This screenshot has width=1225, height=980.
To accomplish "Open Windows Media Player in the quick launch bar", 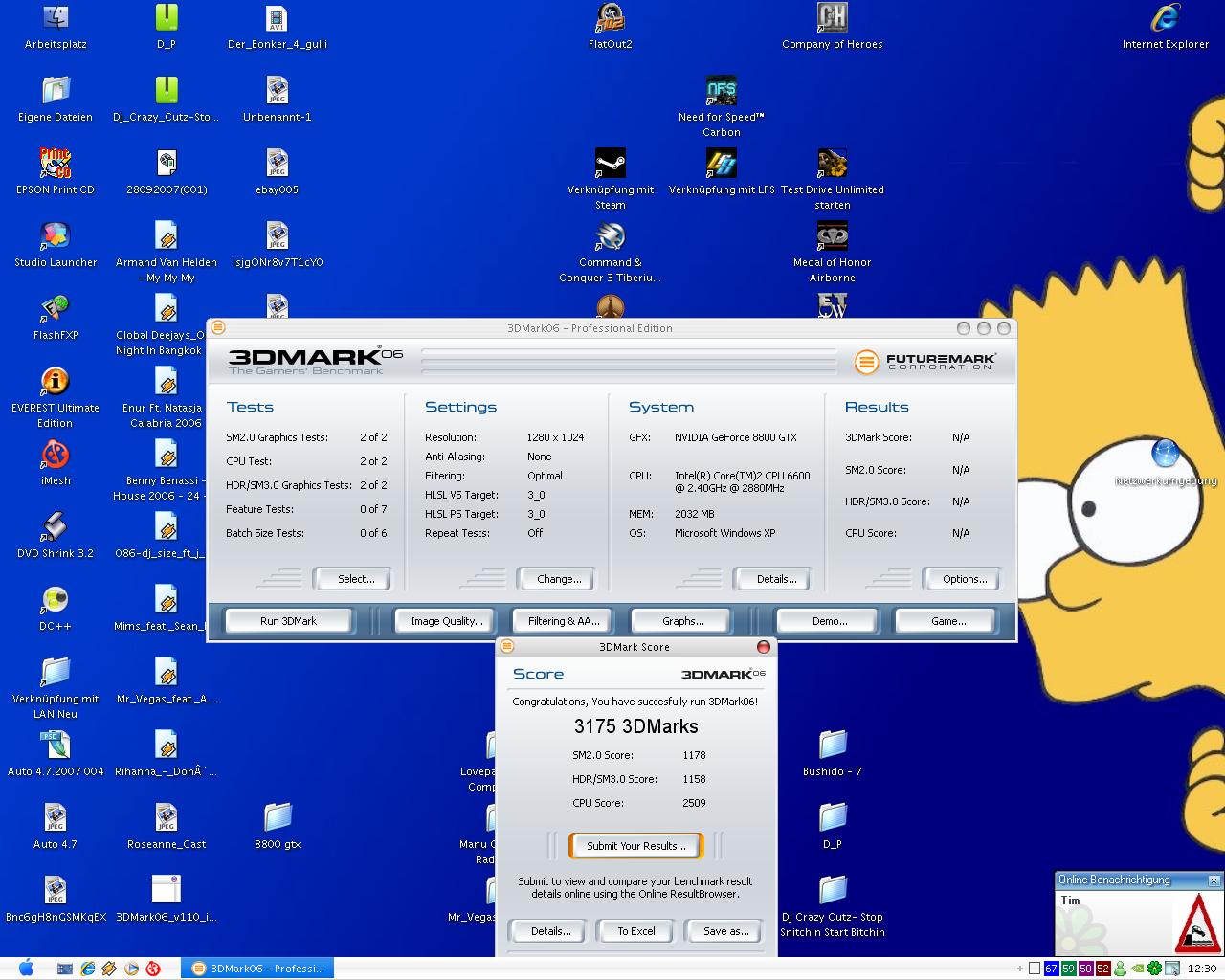I will click(x=131, y=969).
